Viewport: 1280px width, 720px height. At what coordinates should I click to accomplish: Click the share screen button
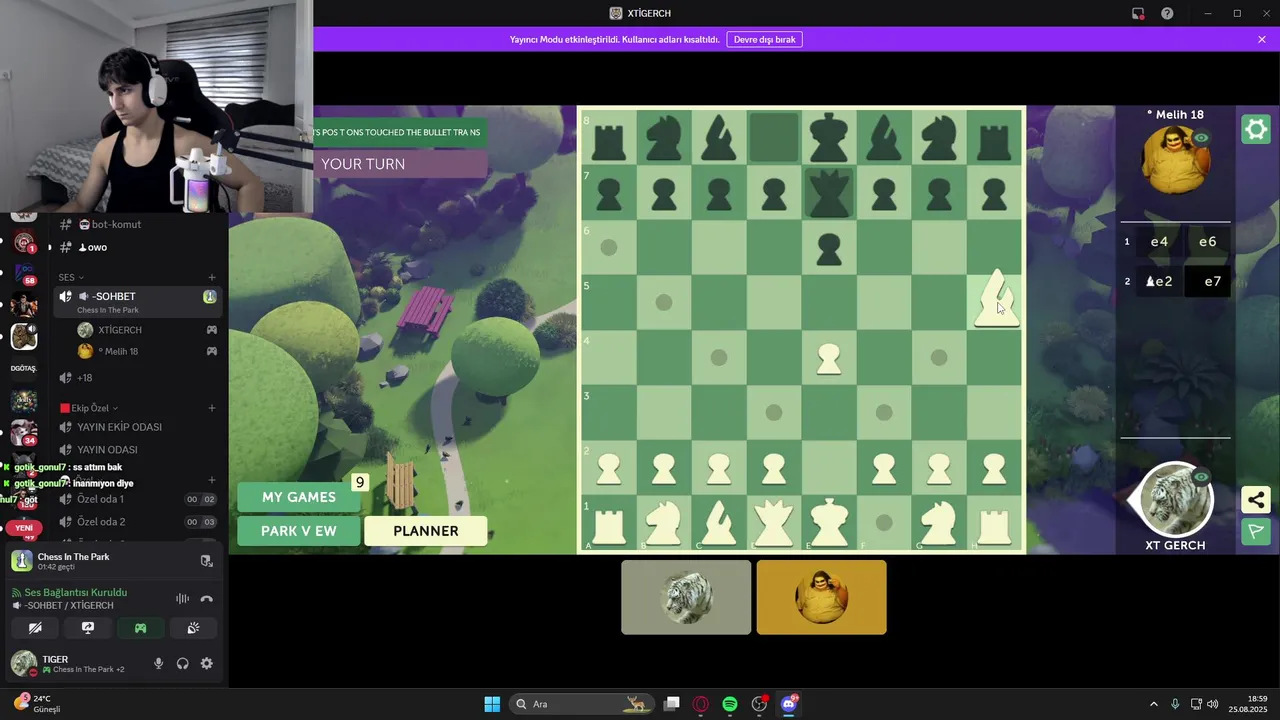point(88,628)
